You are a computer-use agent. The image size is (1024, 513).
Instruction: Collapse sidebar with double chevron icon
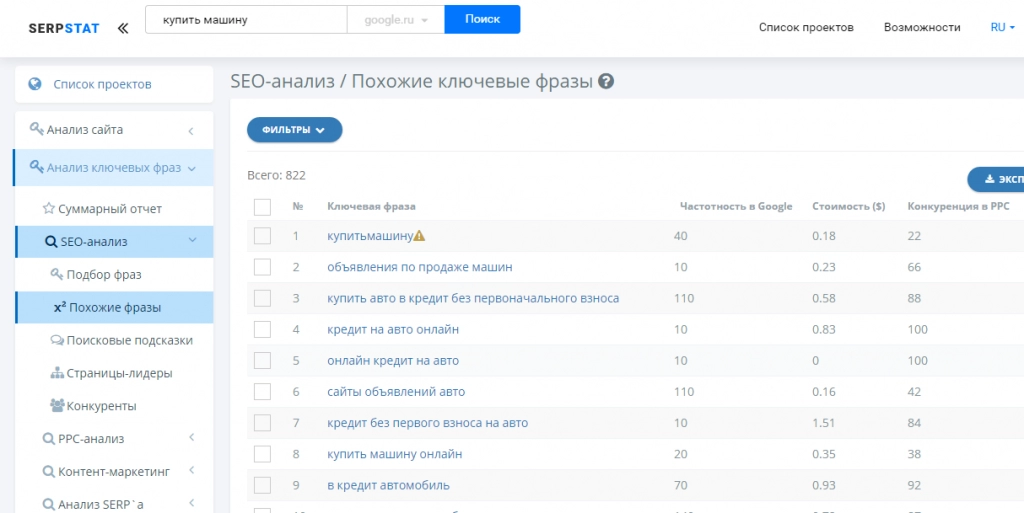tap(123, 28)
